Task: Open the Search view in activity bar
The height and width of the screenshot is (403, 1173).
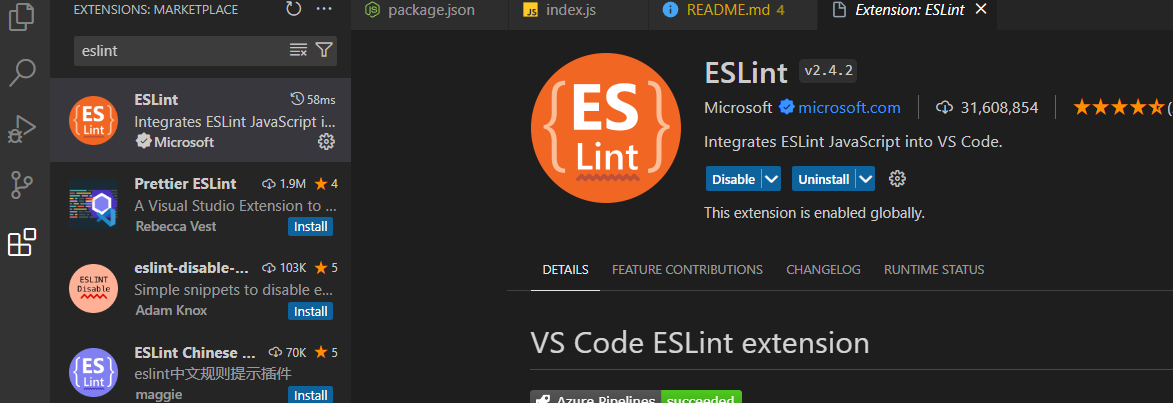Action: tap(22, 72)
